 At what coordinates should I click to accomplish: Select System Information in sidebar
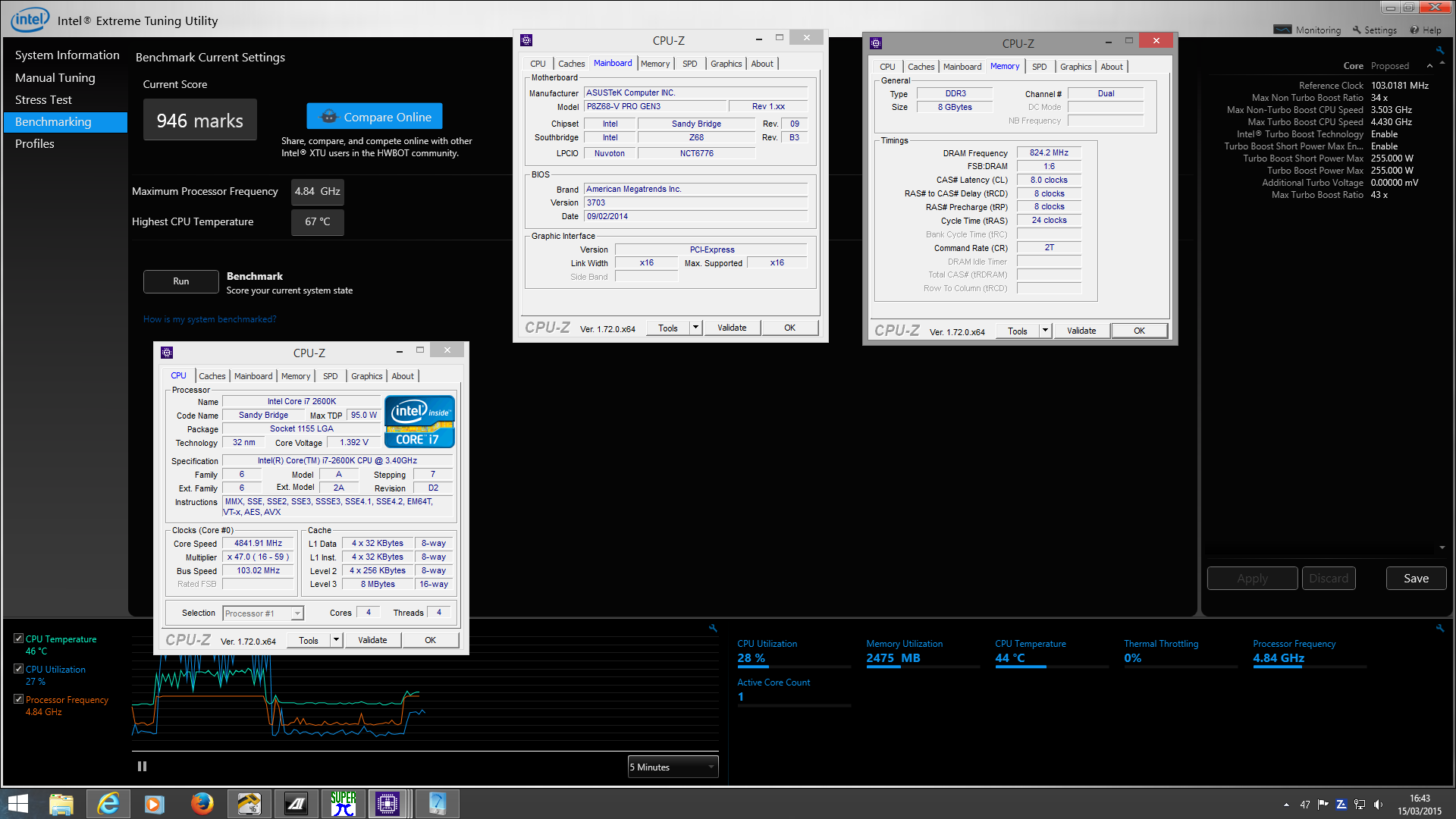click(x=67, y=55)
